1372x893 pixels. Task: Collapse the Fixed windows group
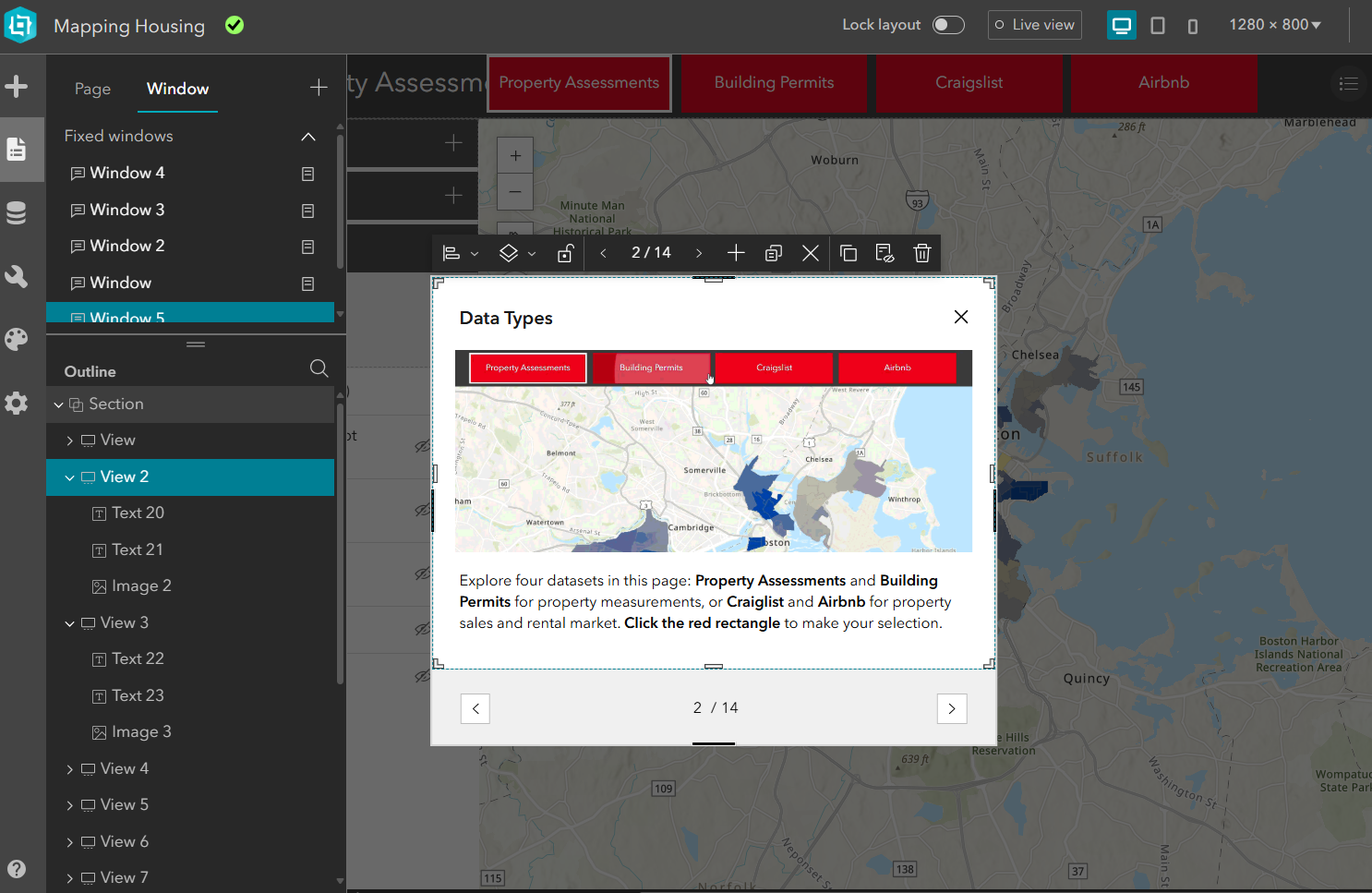click(x=308, y=137)
